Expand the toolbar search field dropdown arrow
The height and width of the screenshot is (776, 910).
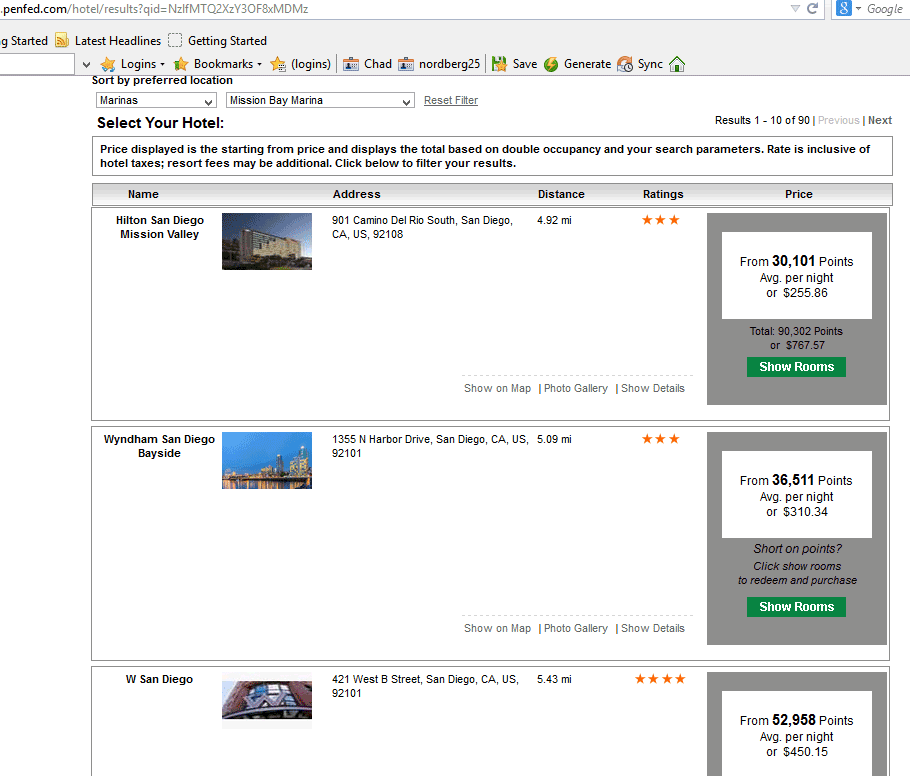86,64
